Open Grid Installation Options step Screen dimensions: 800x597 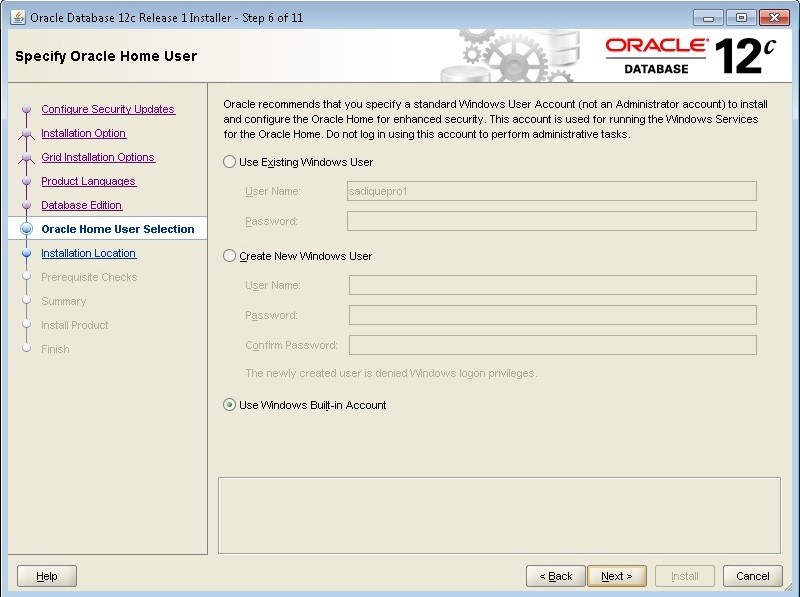tap(98, 157)
